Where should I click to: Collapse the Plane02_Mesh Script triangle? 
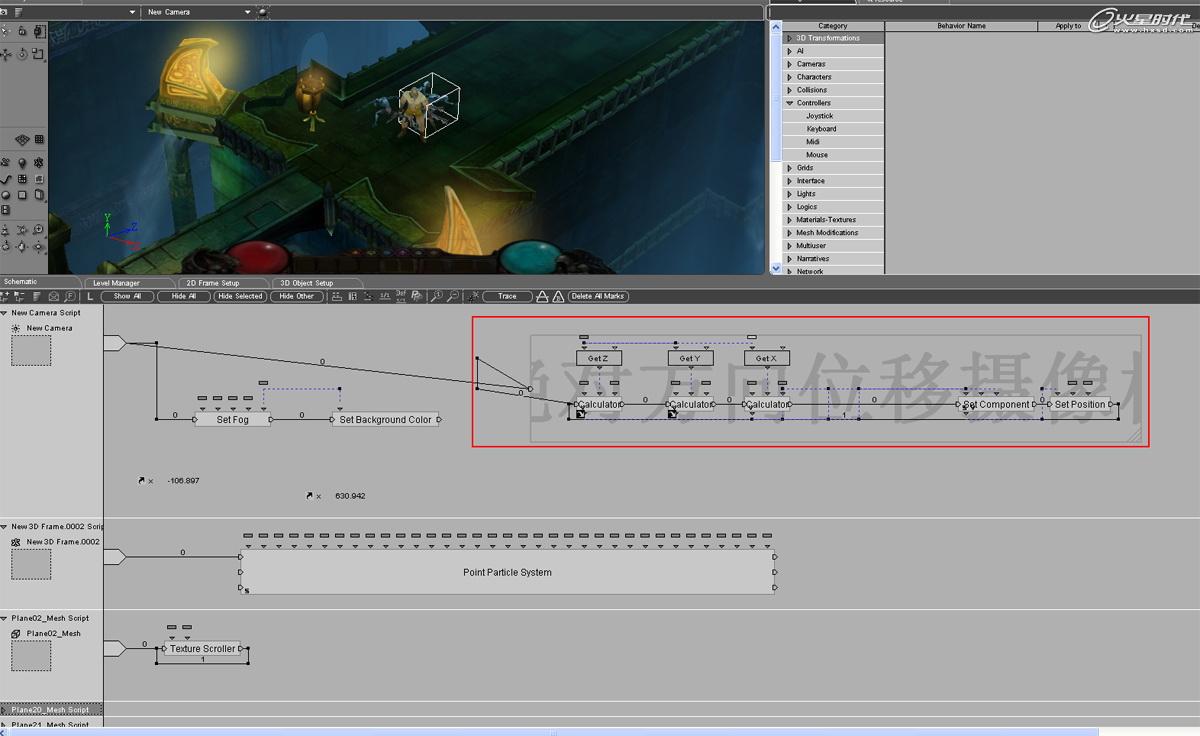pos(5,618)
